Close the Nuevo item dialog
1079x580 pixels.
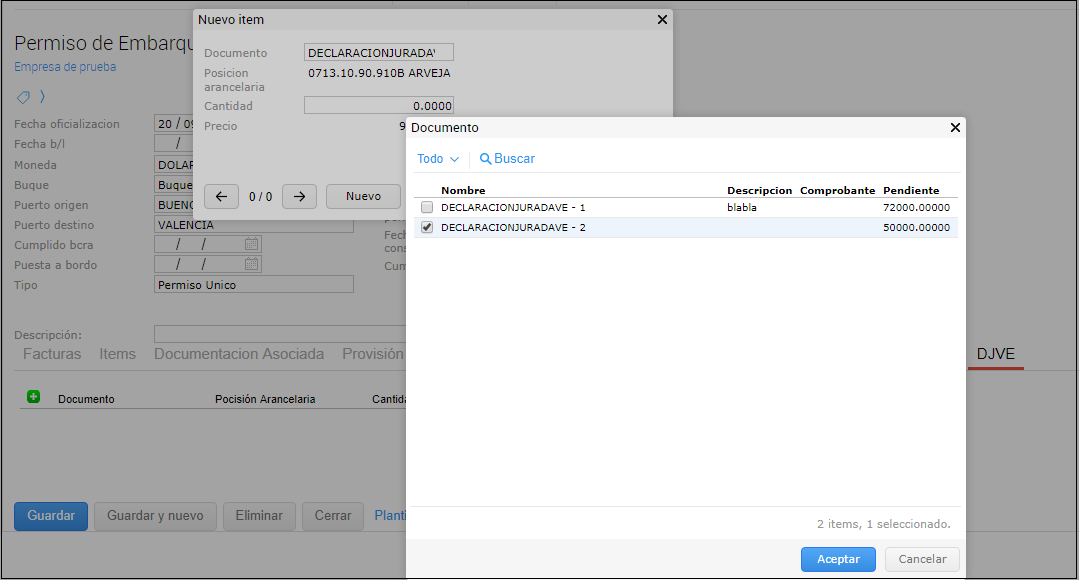click(661, 20)
